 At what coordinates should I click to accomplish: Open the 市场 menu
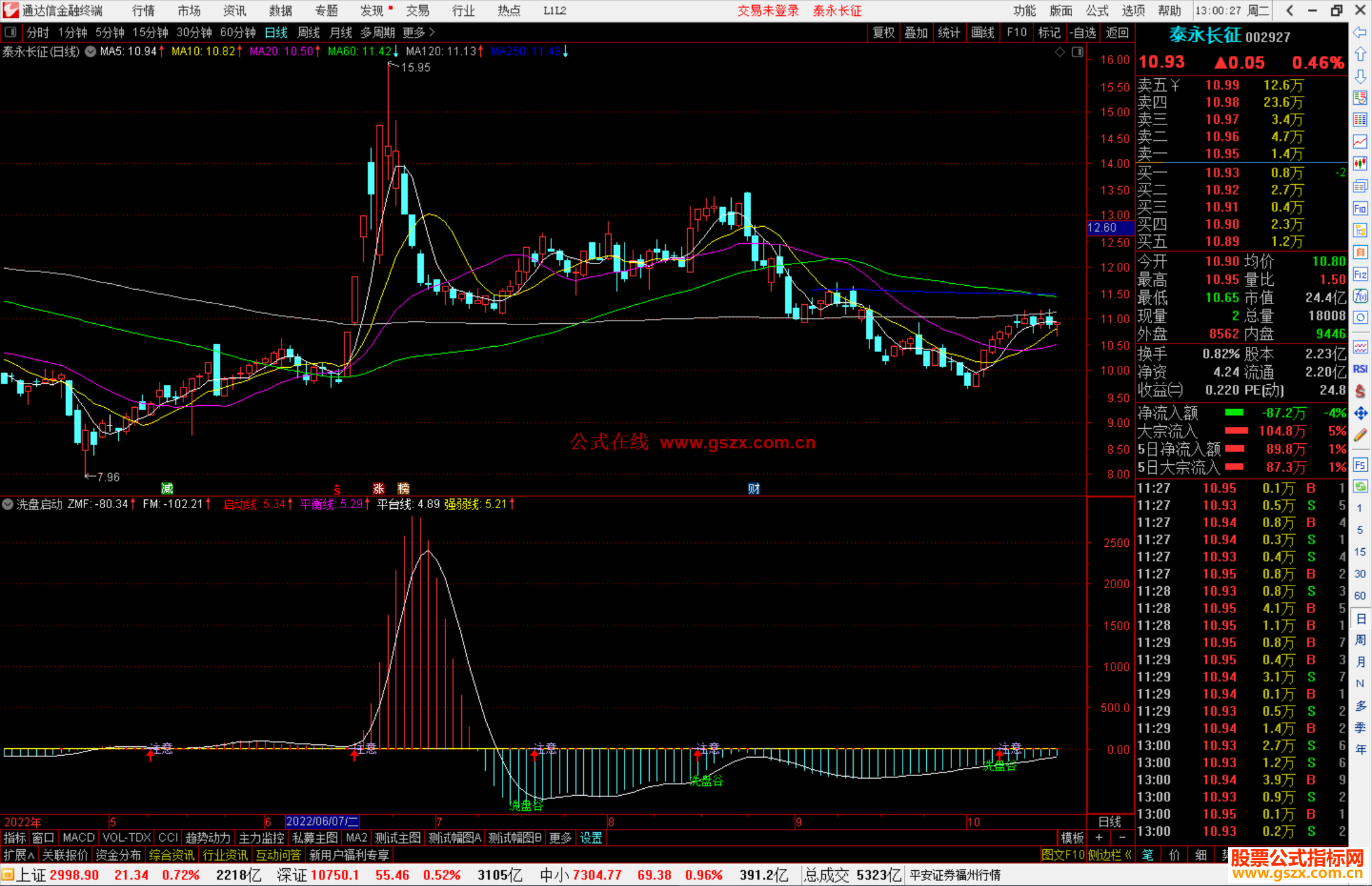coord(189,11)
